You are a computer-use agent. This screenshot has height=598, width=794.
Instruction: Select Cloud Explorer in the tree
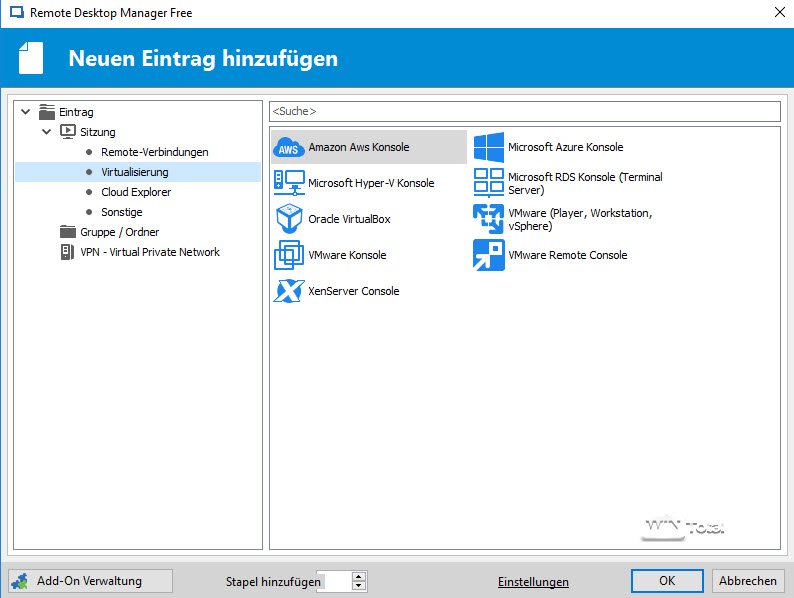[136, 192]
